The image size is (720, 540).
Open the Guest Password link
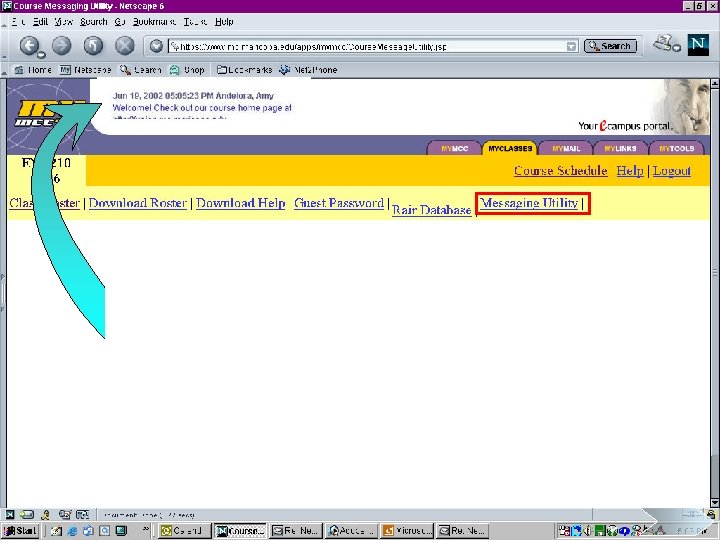click(x=339, y=203)
